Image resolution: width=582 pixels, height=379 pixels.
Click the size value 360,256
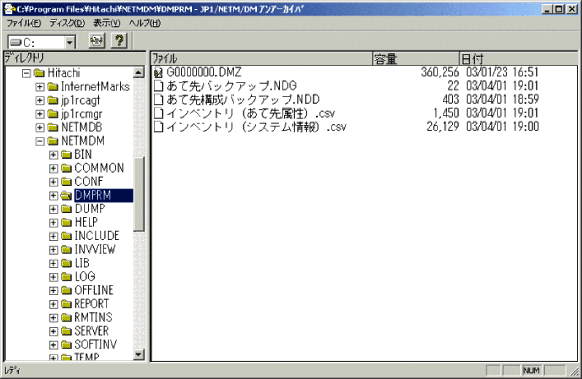point(440,72)
